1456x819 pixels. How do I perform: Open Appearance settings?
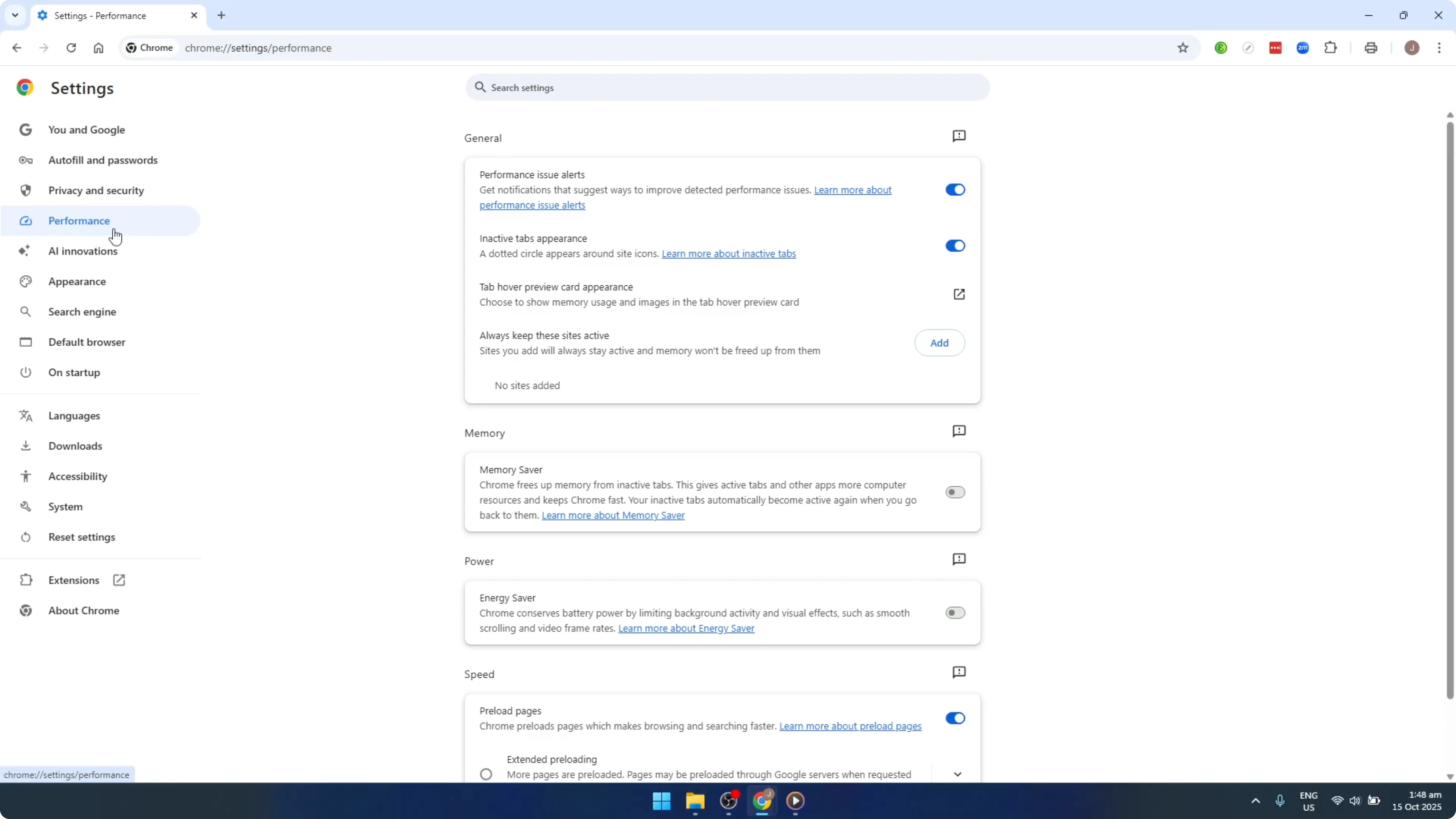(x=100, y=281)
